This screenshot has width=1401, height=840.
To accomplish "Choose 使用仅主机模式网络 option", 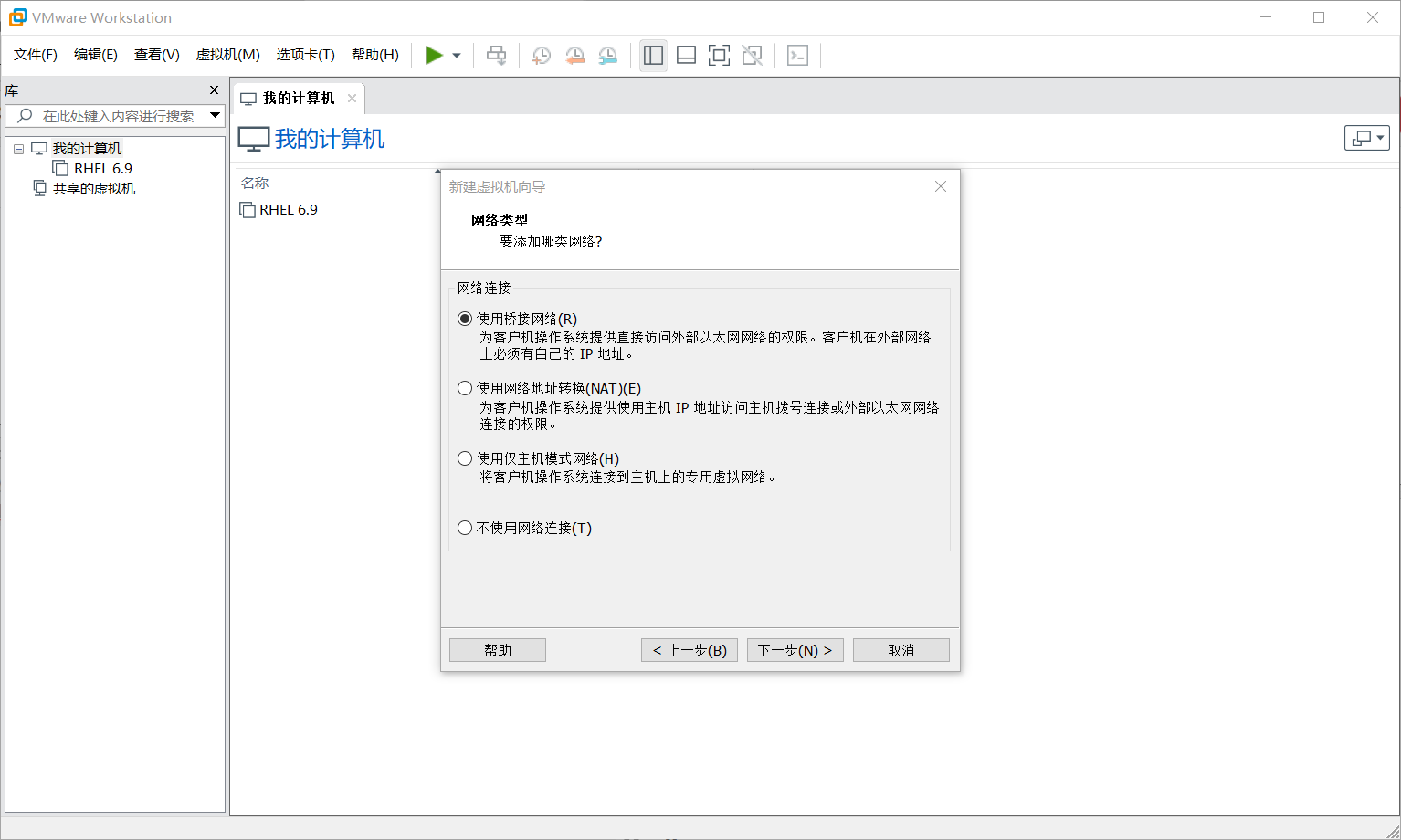I will click(x=465, y=457).
